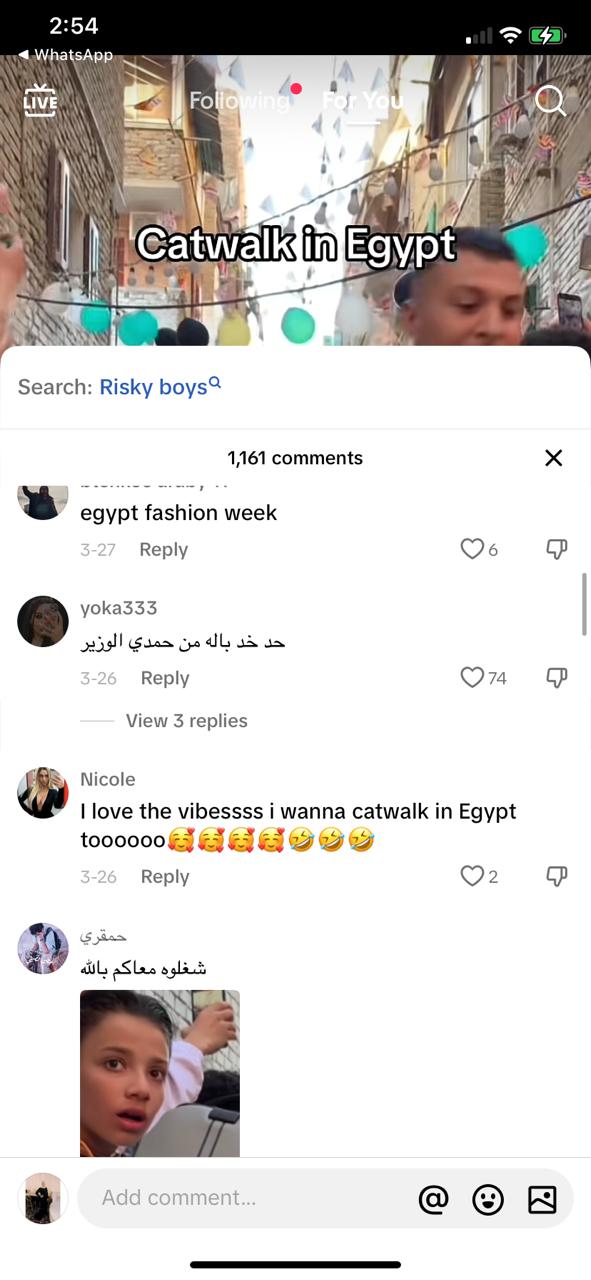Reply to Nicole's comment

165,876
